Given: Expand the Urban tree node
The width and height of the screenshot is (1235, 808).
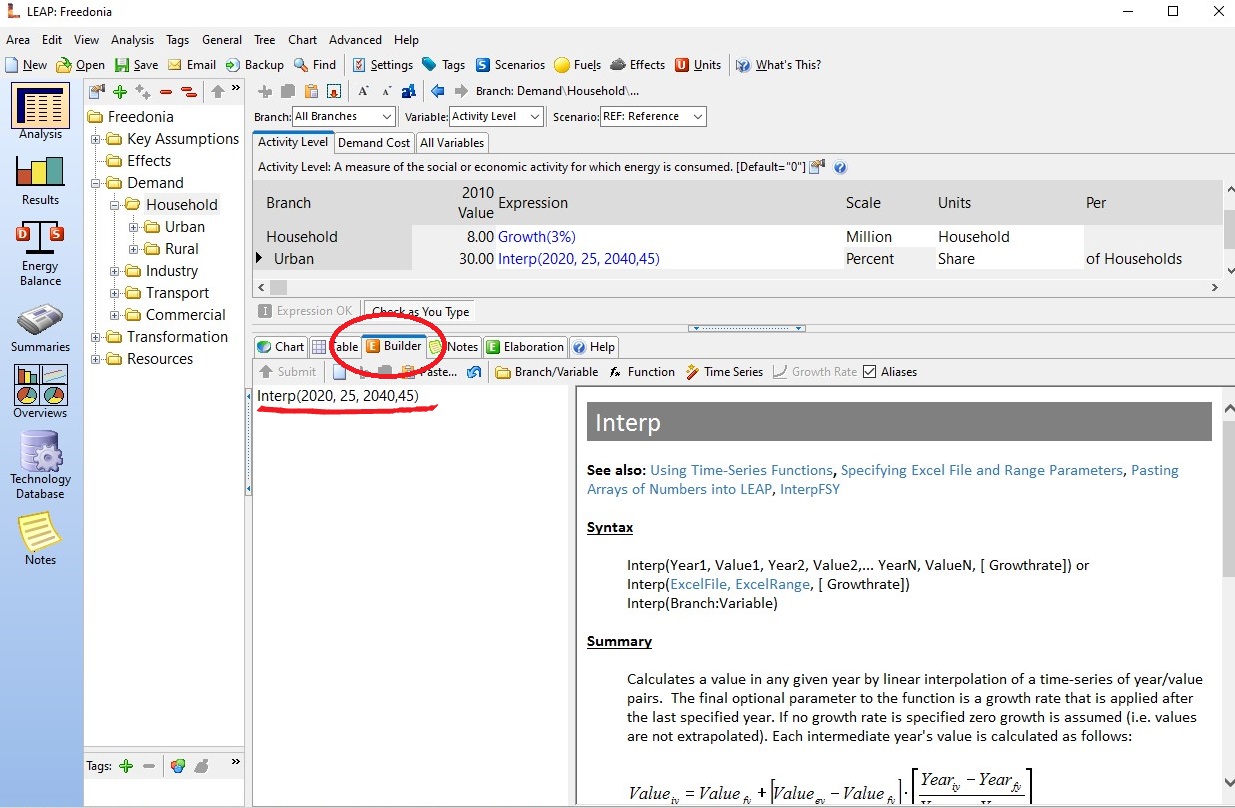Looking at the screenshot, I should (134, 227).
